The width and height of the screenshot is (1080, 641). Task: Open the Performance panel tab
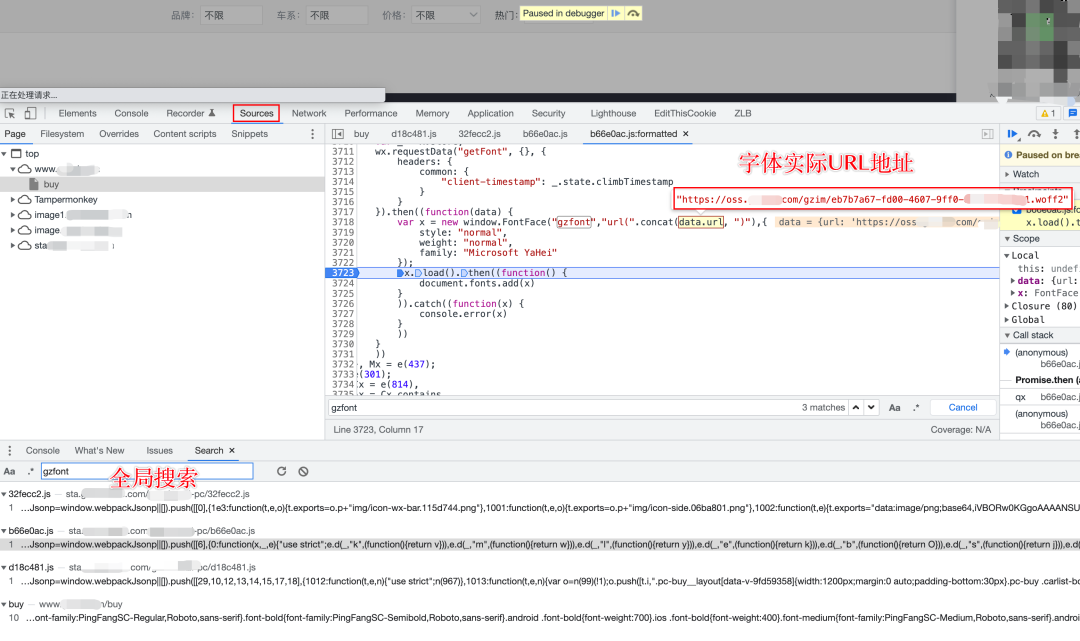tap(371, 114)
